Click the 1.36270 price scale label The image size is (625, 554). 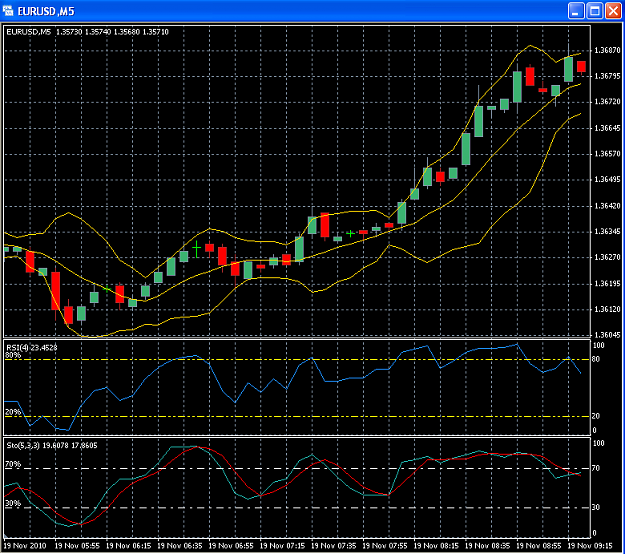tap(607, 257)
